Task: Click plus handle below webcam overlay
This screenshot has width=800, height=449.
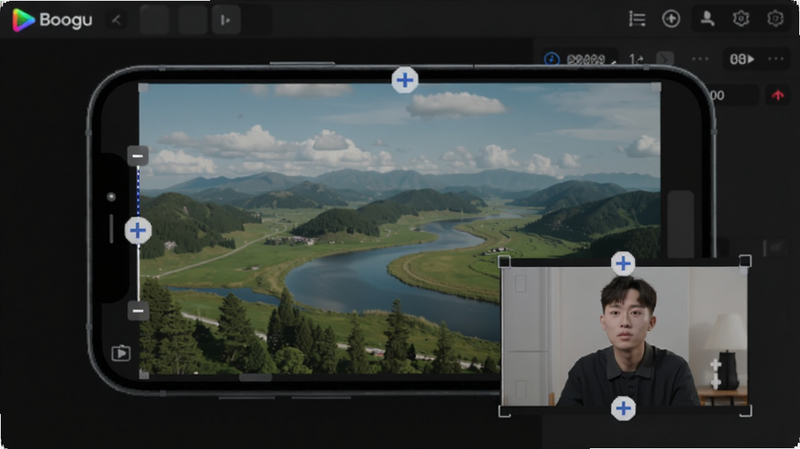Action: 623,408
